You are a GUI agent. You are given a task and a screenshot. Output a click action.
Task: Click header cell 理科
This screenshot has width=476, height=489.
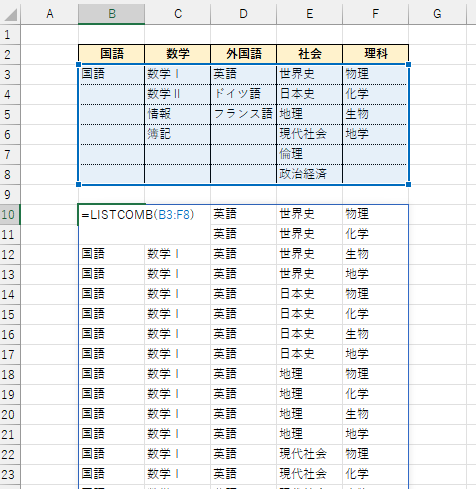tap(376, 54)
